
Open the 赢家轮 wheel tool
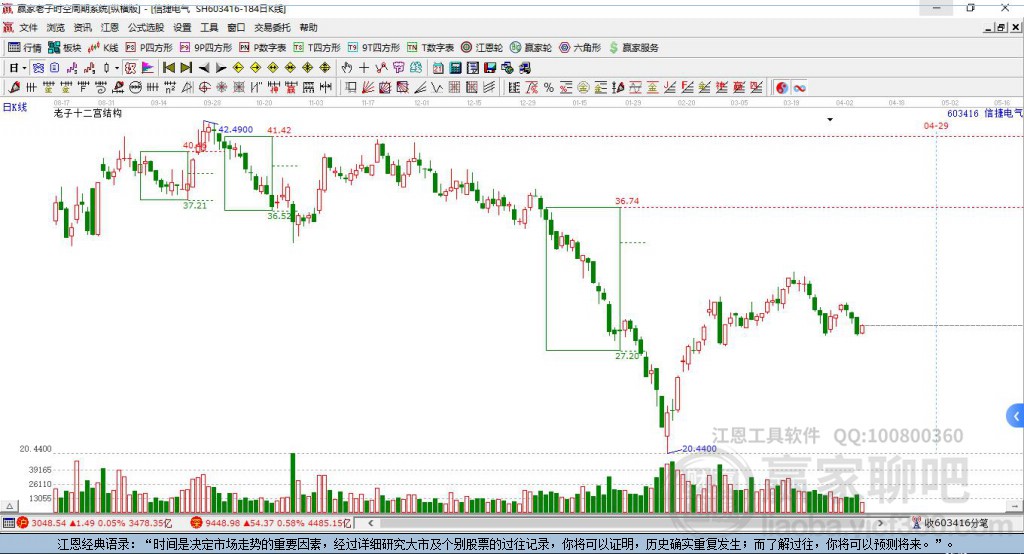531,48
